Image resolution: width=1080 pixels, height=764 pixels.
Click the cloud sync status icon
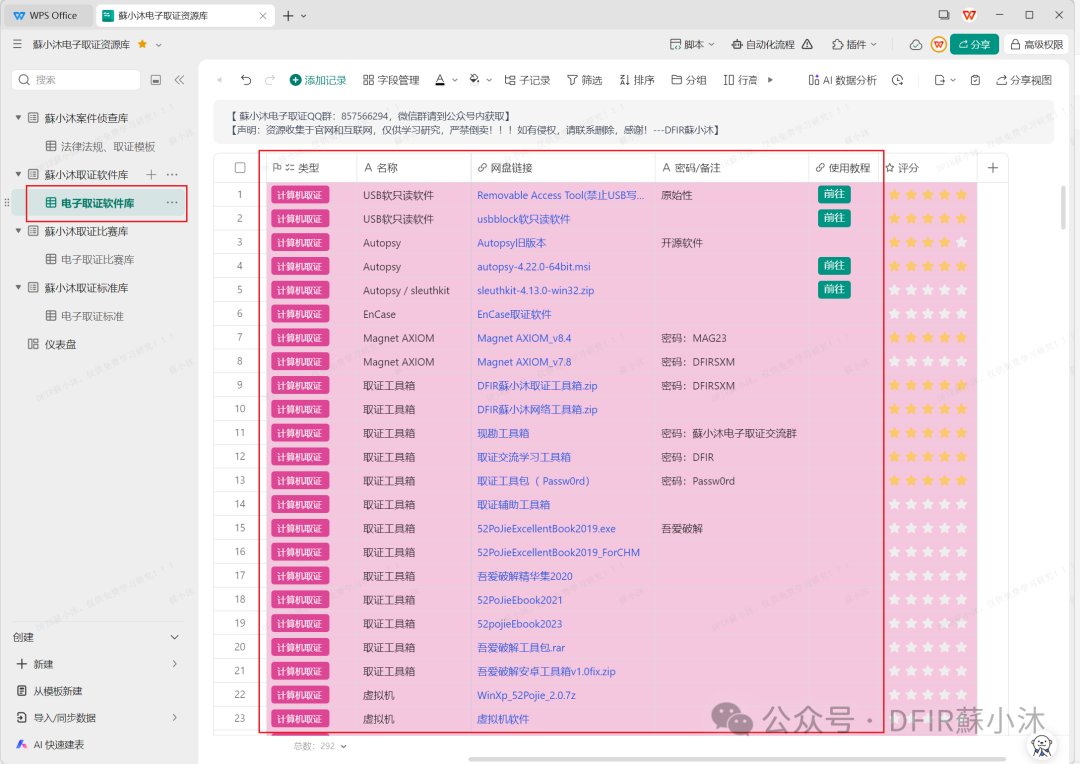915,44
